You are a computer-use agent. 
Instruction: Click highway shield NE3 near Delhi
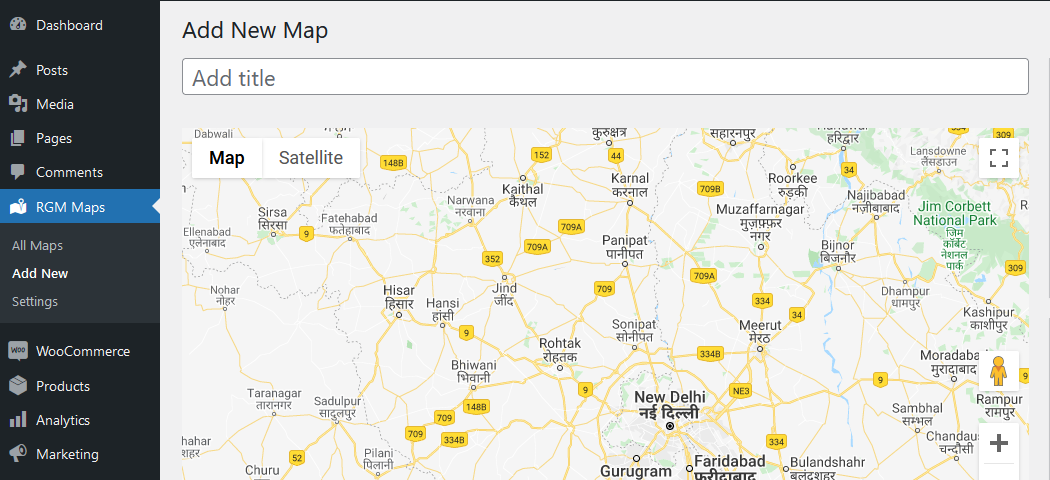pos(741,390)
